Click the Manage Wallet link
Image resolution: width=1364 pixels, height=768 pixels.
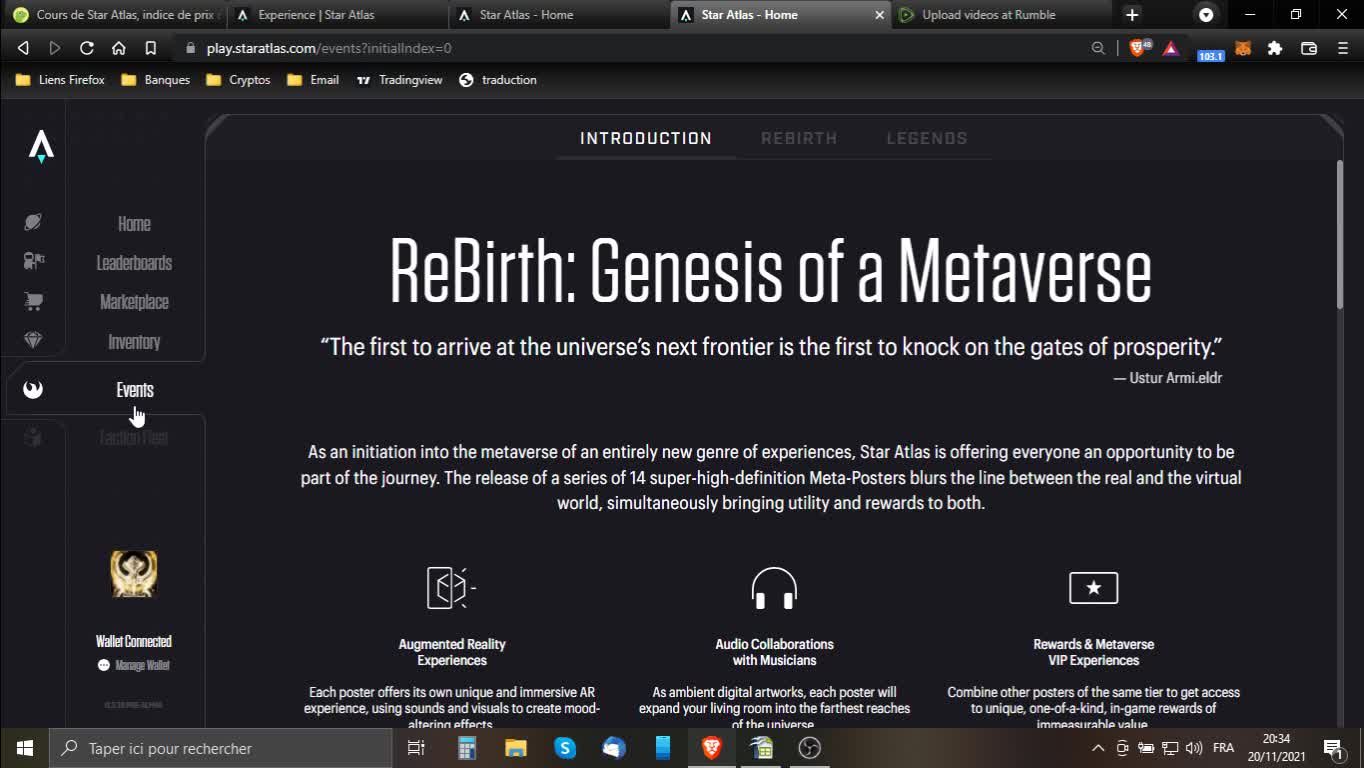point(143,665)
